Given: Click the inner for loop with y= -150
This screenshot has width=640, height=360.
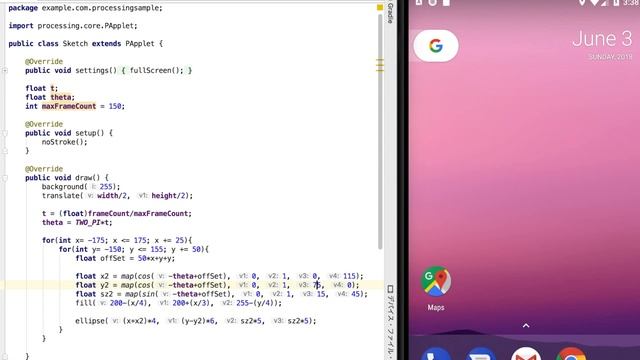Looking at the screenshot, I should tap(133, 249).
